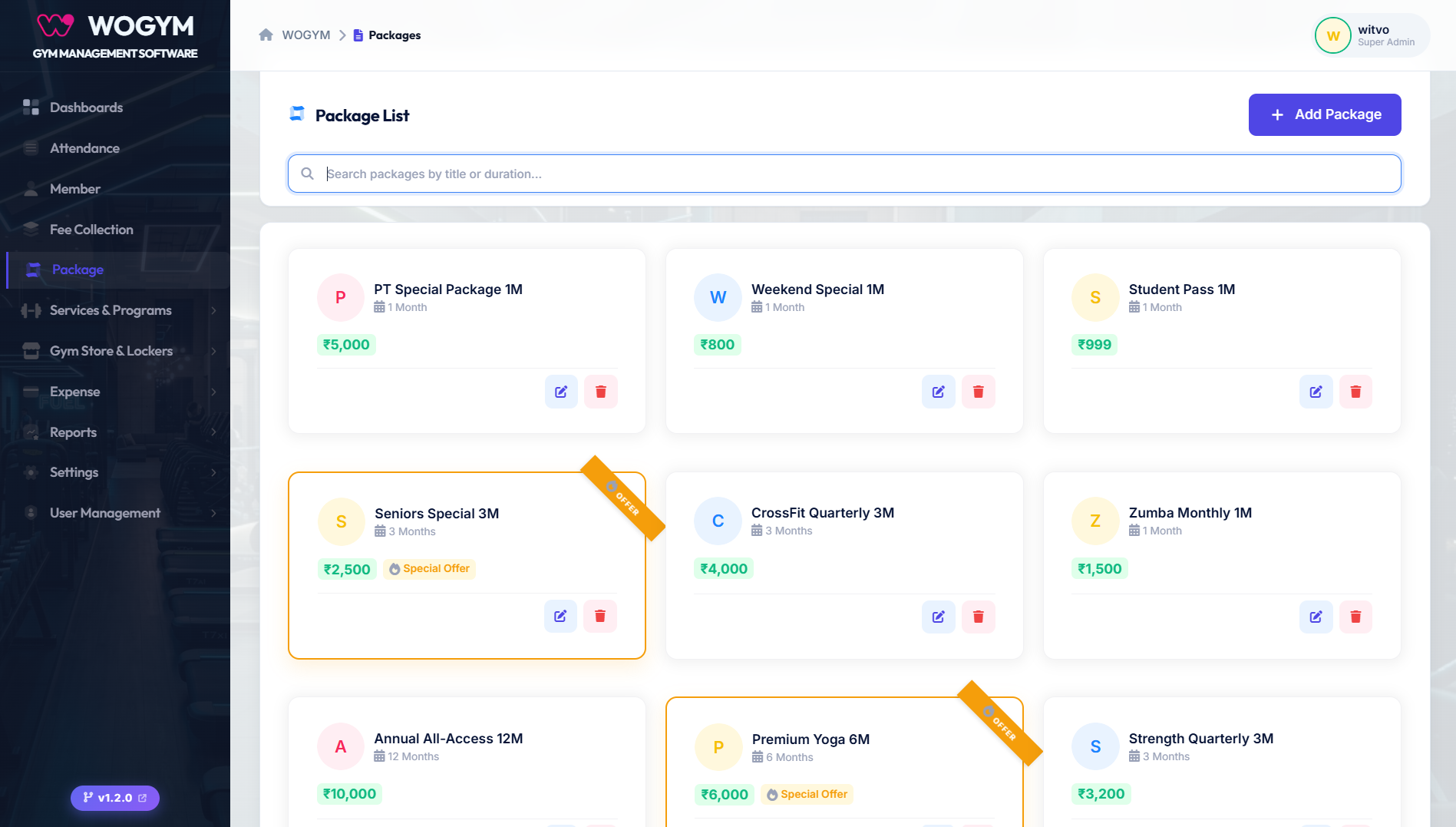Open the witvo Super Admin profile

[1372, 35]
